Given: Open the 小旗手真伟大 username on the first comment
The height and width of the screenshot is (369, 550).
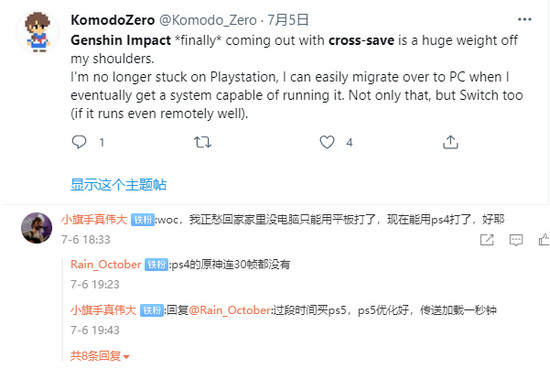Looking at the screenshot, I should (94, 220).
